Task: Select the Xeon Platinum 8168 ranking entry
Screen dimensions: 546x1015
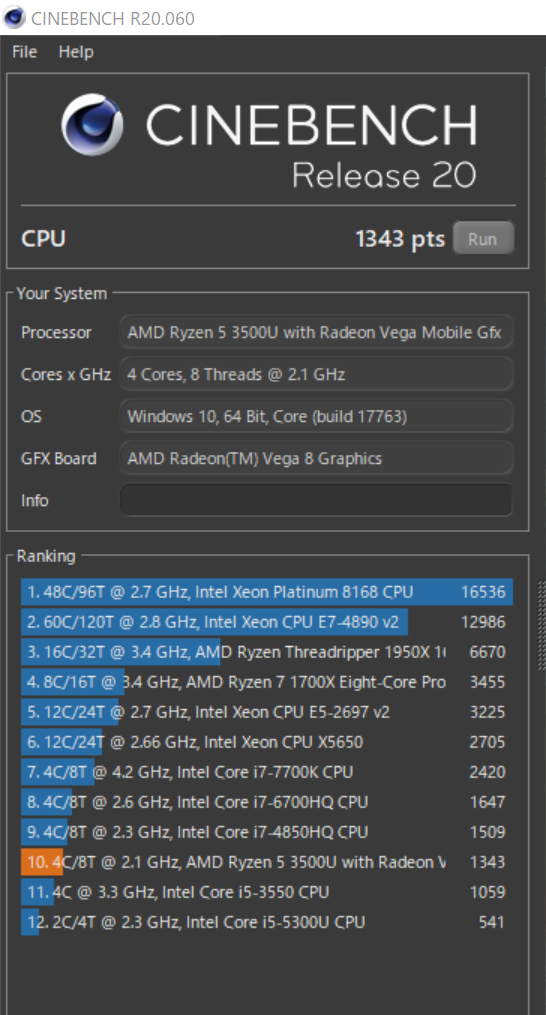Action: click(x=267, y=592)
